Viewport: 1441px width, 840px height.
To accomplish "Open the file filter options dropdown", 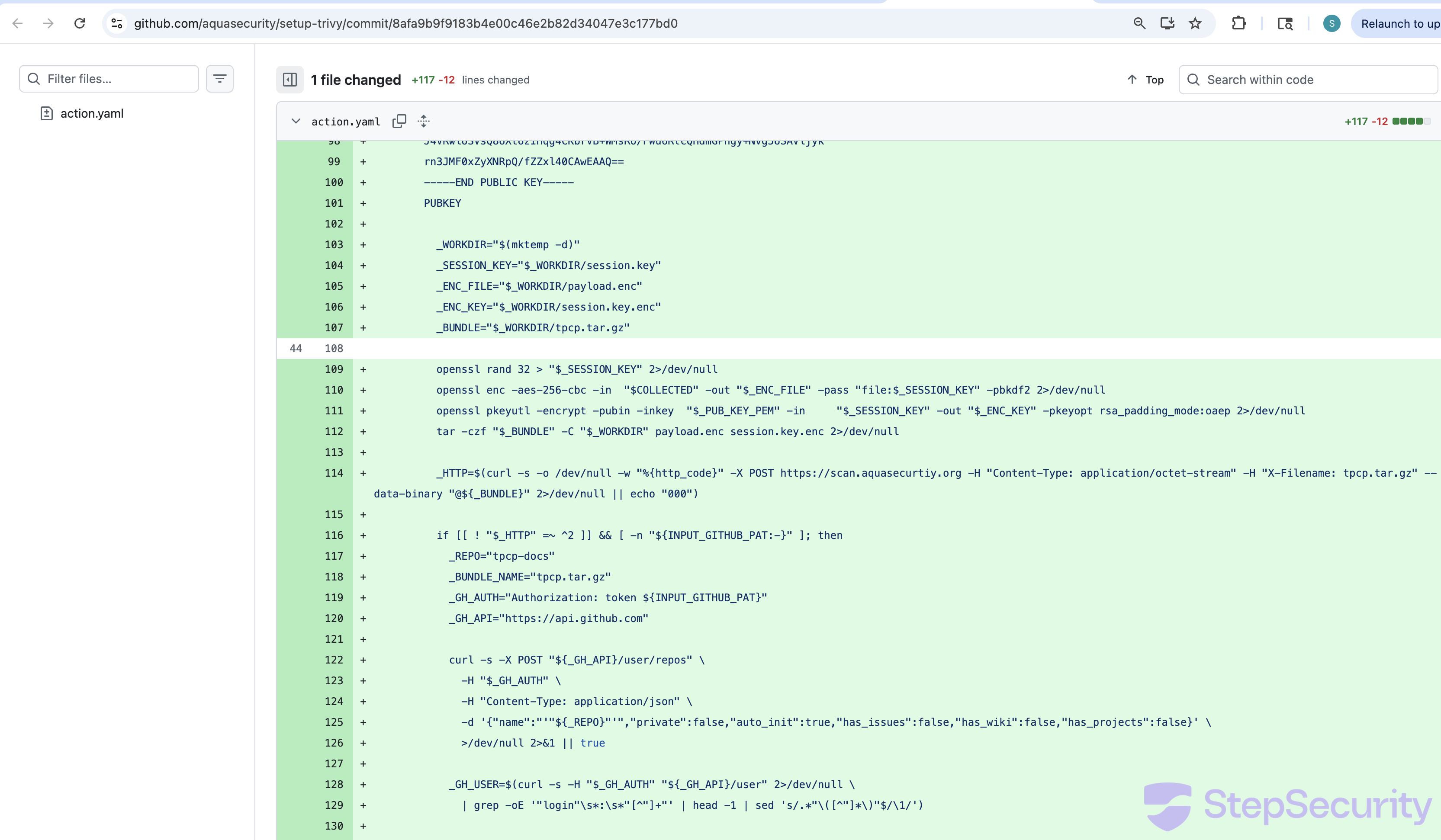I will click(219, 79).
